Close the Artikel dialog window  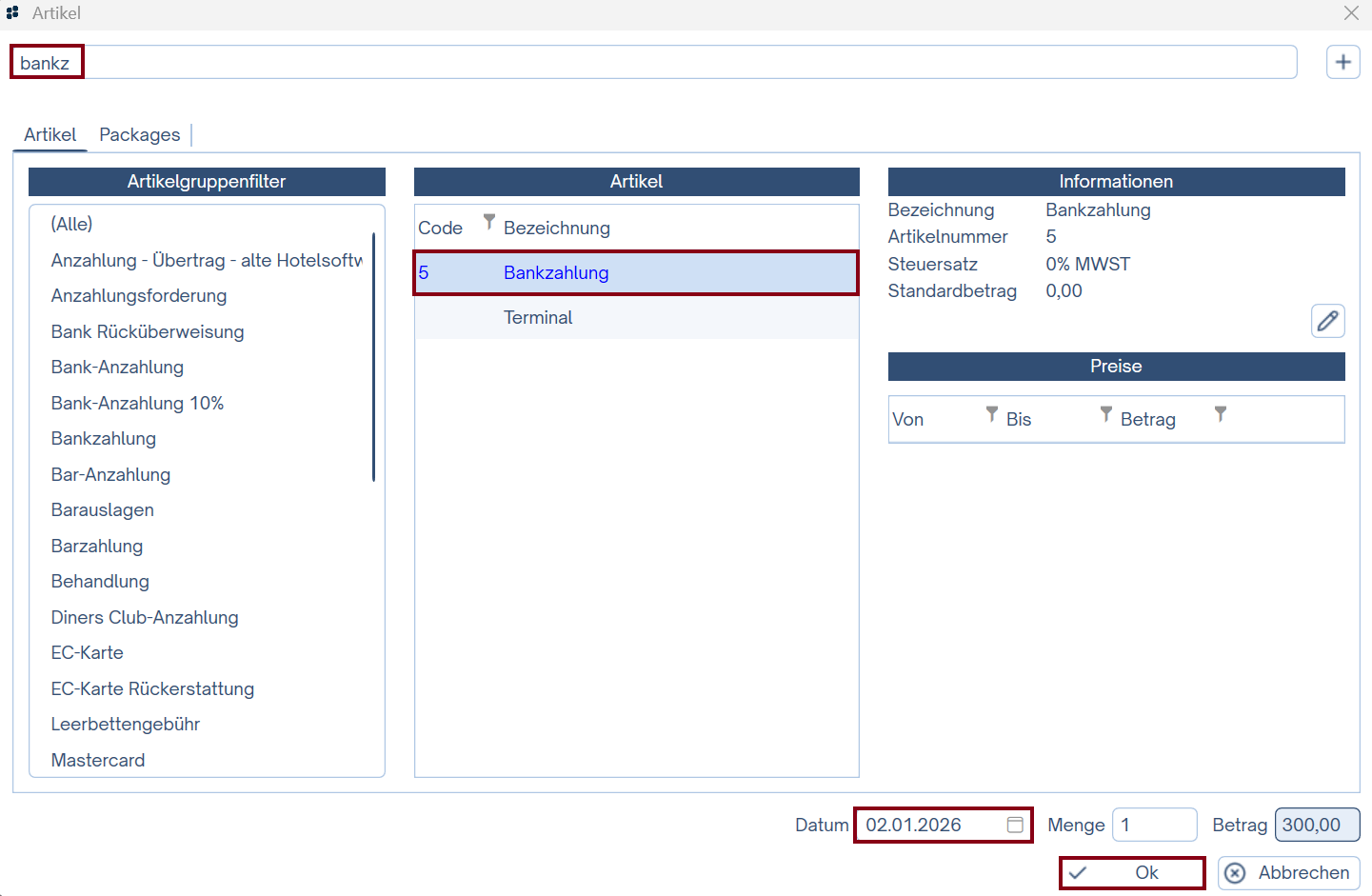1351,13
